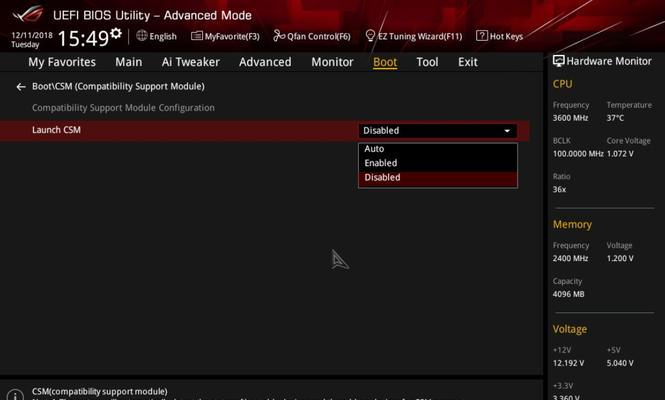The image size is (665, 400).
Task: Click +5V reading 5.040 V
Action: (x=620, y=363)
